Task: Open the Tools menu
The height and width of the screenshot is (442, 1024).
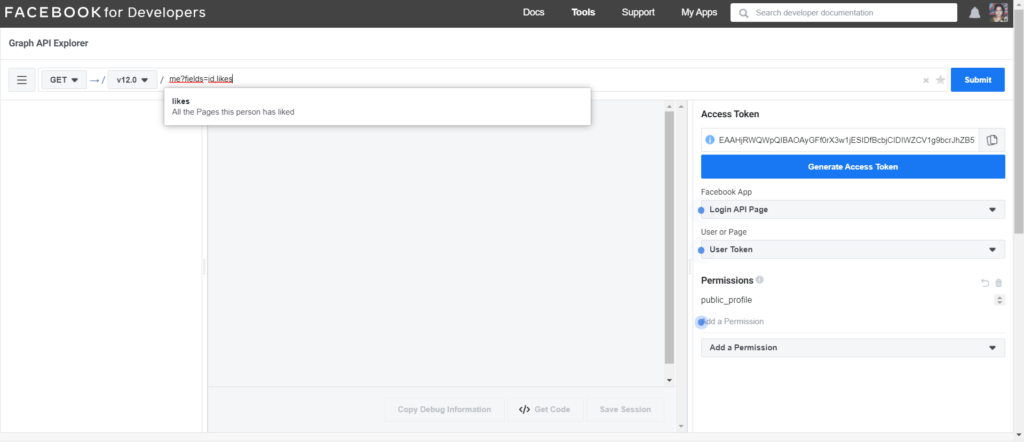Action: [x=583, y=12]
